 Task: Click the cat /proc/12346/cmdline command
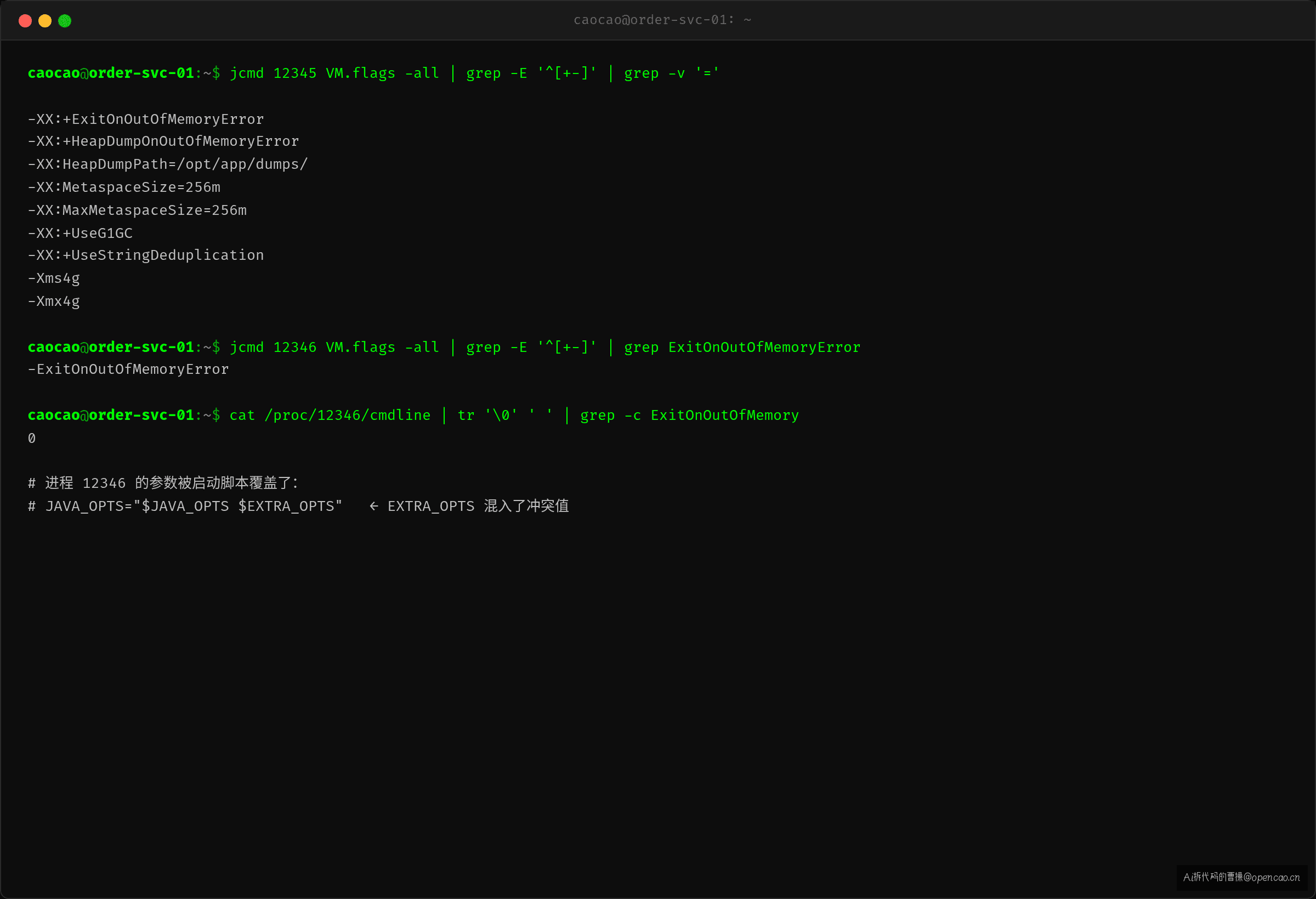click(413, 415)
